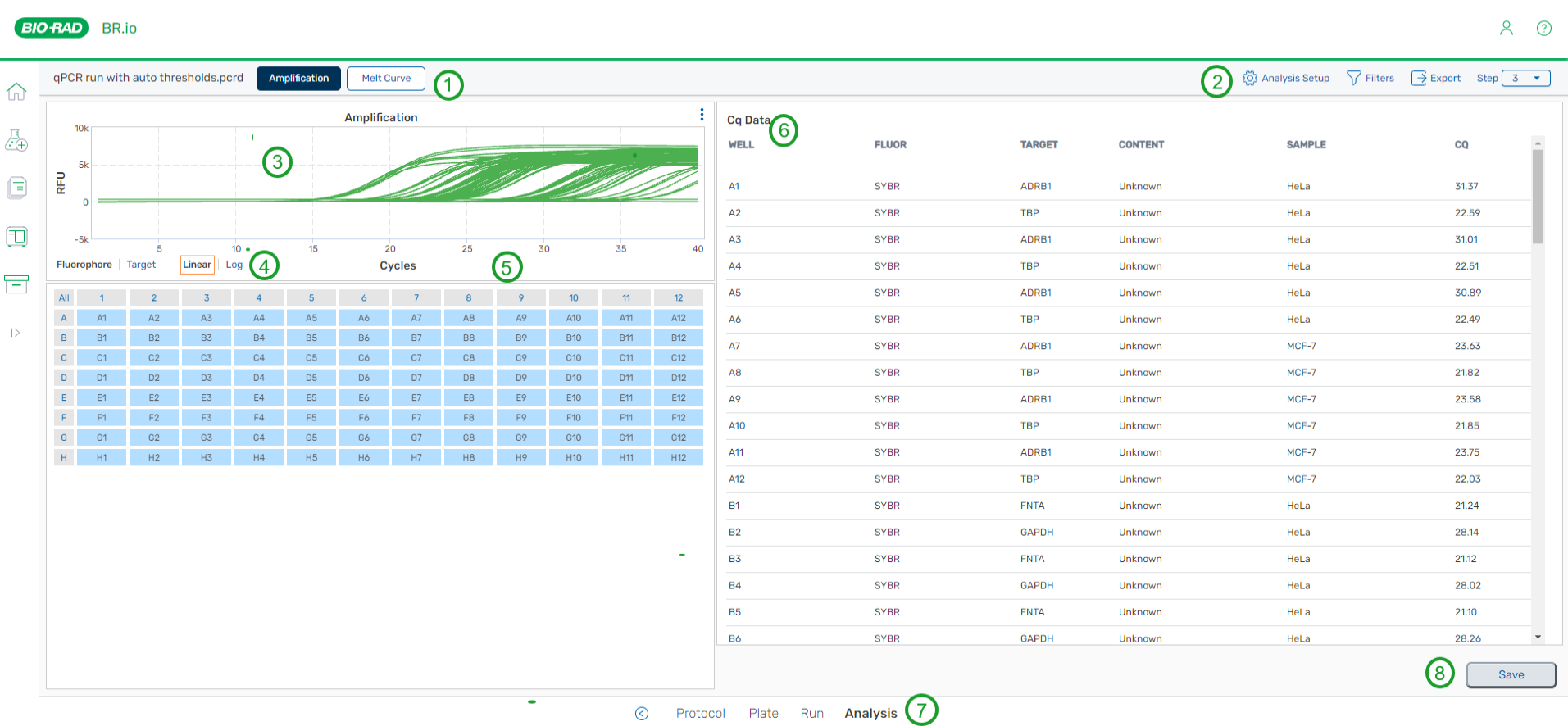Switch to the Melt Curve tab
The image size is (1568, 726).
385,78
